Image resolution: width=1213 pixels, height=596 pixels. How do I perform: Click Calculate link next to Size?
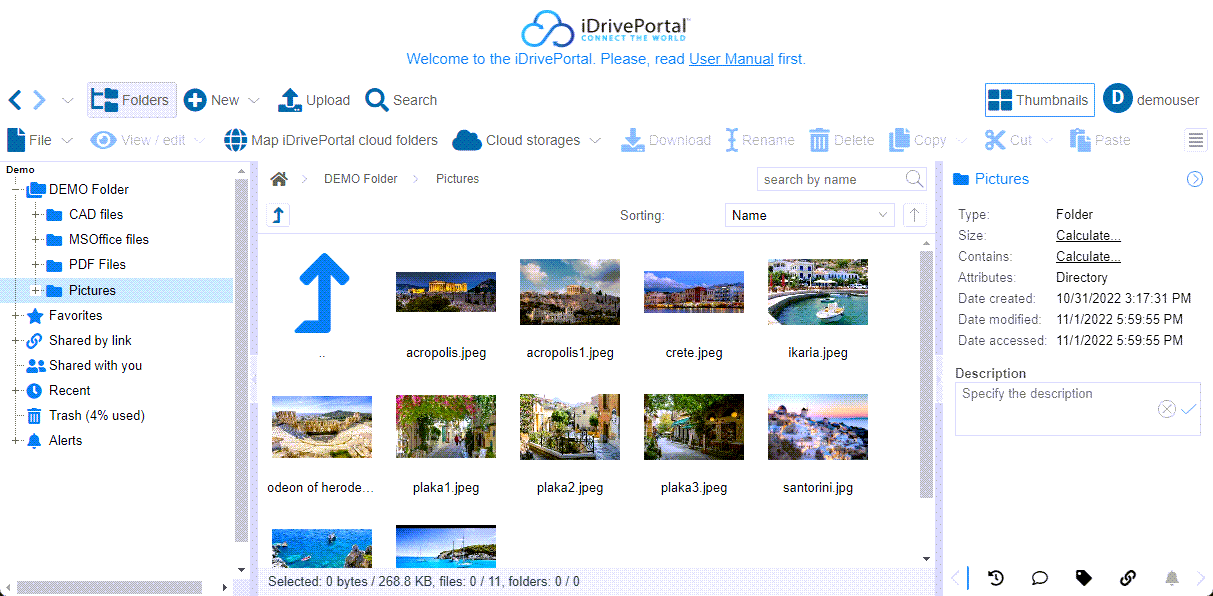tap(1088, 236)
